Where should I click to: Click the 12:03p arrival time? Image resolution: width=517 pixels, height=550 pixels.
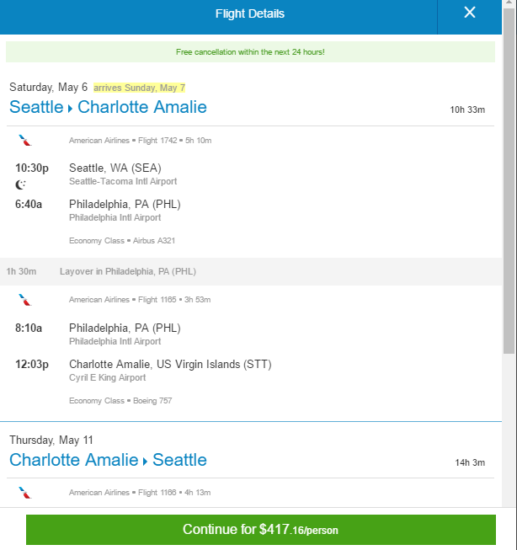pyautogui.click(x=32, y=364)
